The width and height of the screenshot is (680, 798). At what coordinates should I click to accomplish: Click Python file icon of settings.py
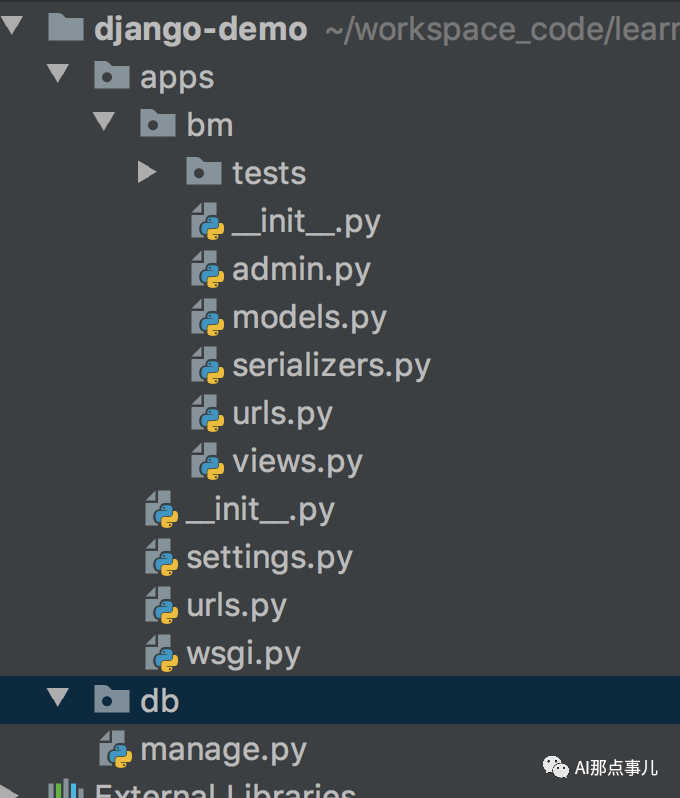162,557
